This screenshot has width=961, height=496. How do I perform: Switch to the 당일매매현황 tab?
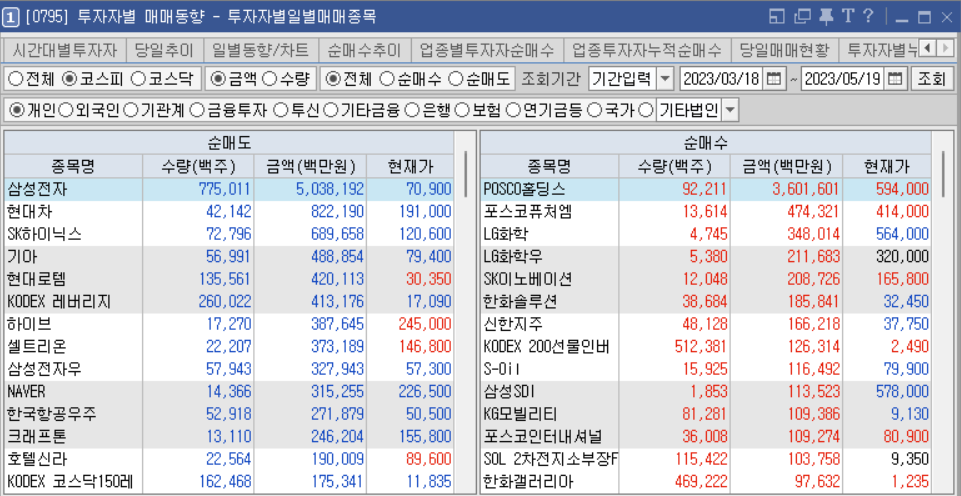(782, 49)
